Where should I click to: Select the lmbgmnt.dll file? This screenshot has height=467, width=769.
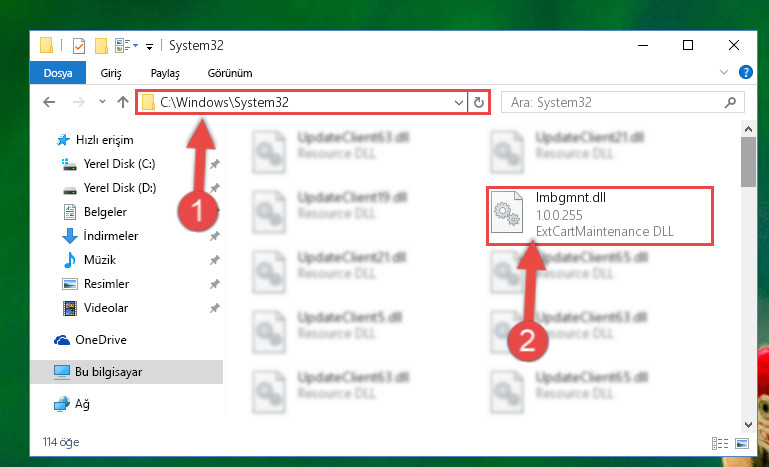pos(599,216)
